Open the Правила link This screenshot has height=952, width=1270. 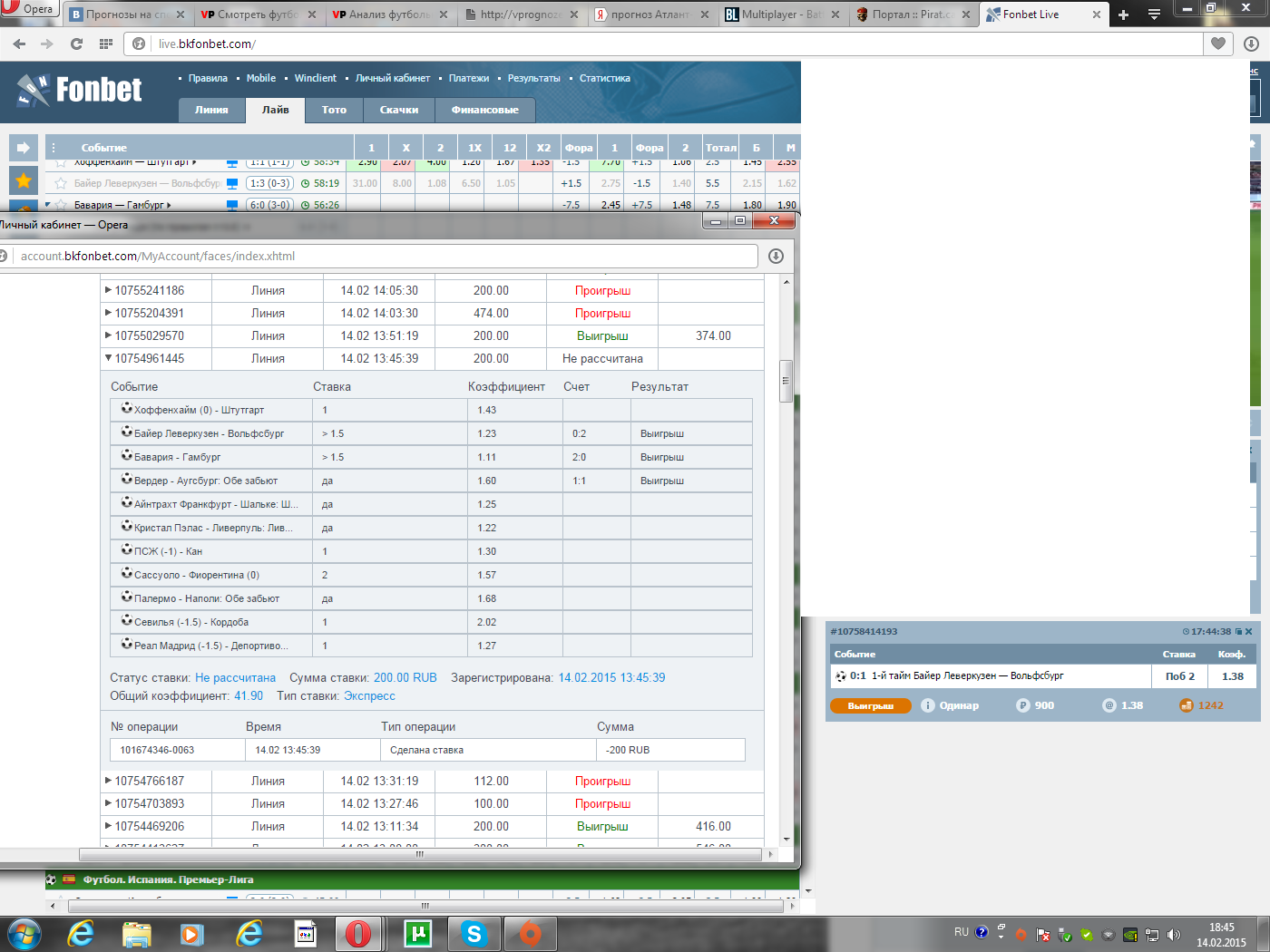[x=208, y=78]
